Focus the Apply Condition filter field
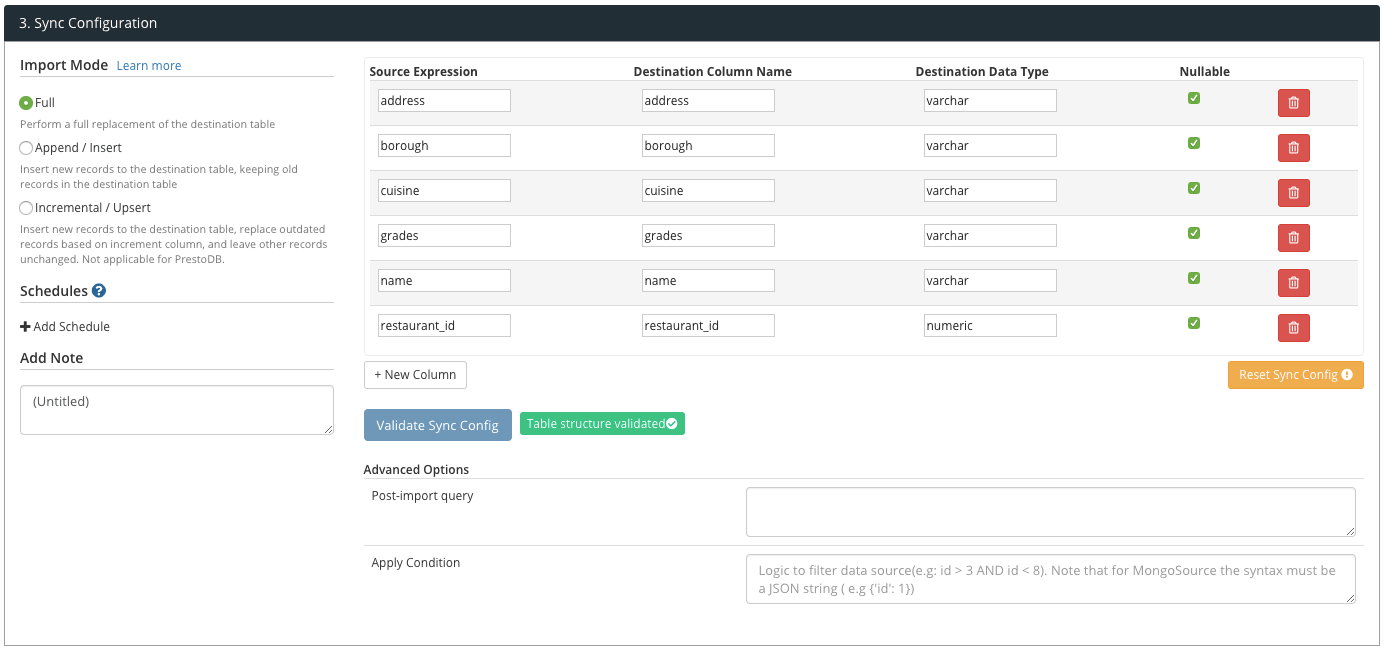The height and width of the screenshot is (650, 1384). [1050, 578]
